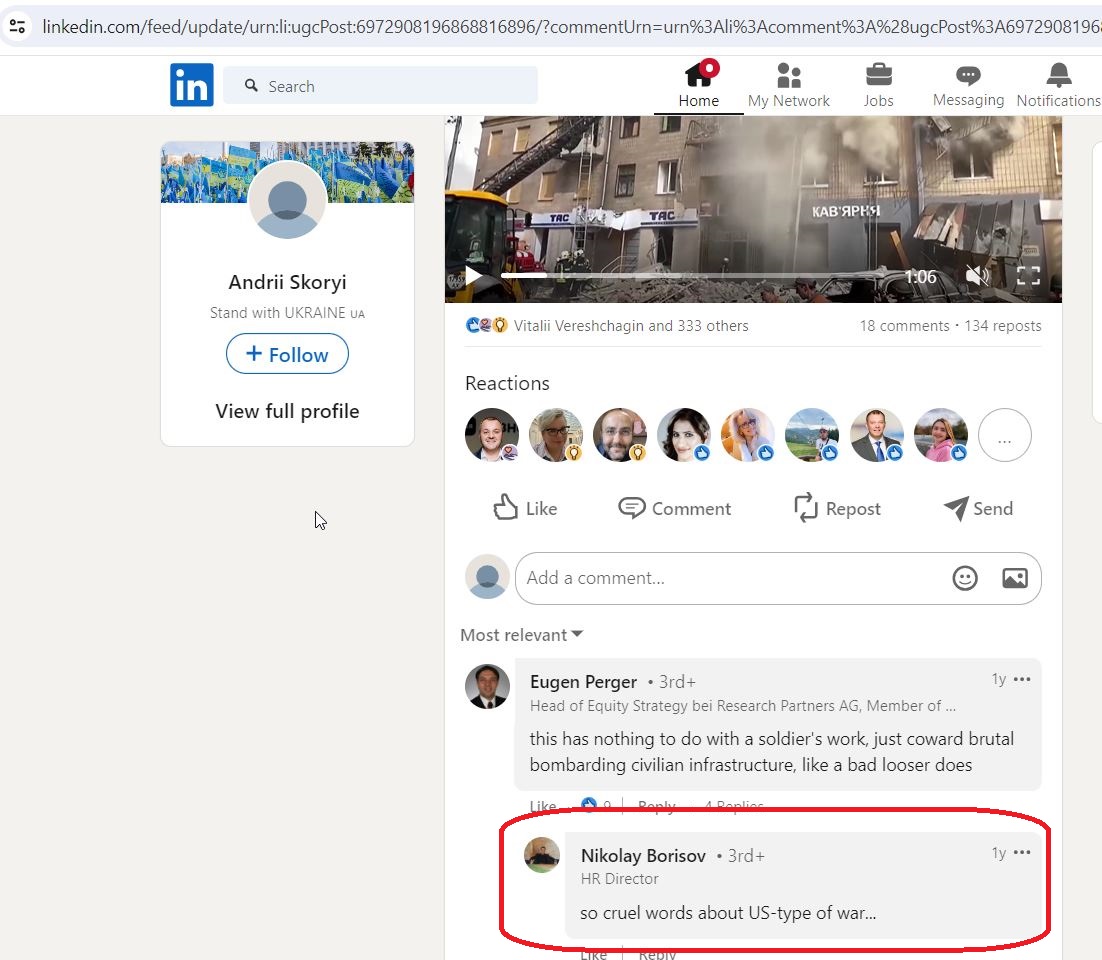Image resolution: width=1102 pixels, height=960 pixels.
Task: Follow Andrii Skoryi
Action: 287,353
